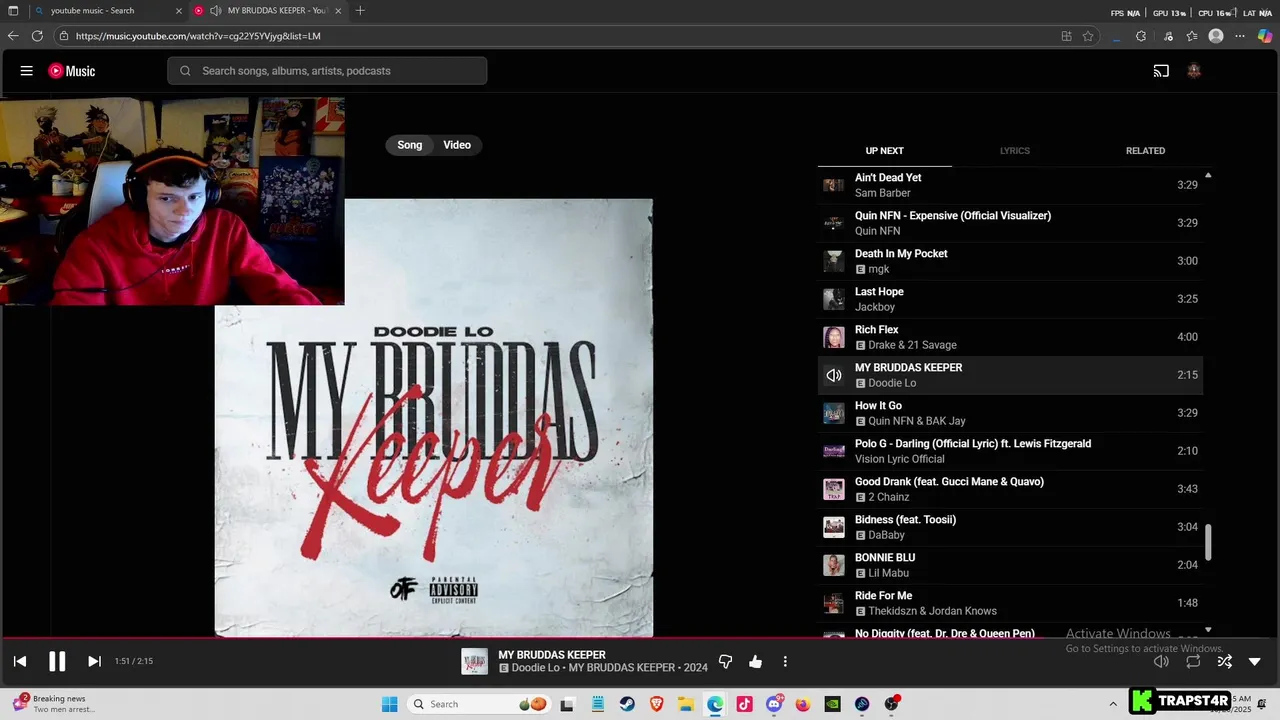The image size is (1280, 720).
Task: Go back in the browser
Action: coord(13,36)
